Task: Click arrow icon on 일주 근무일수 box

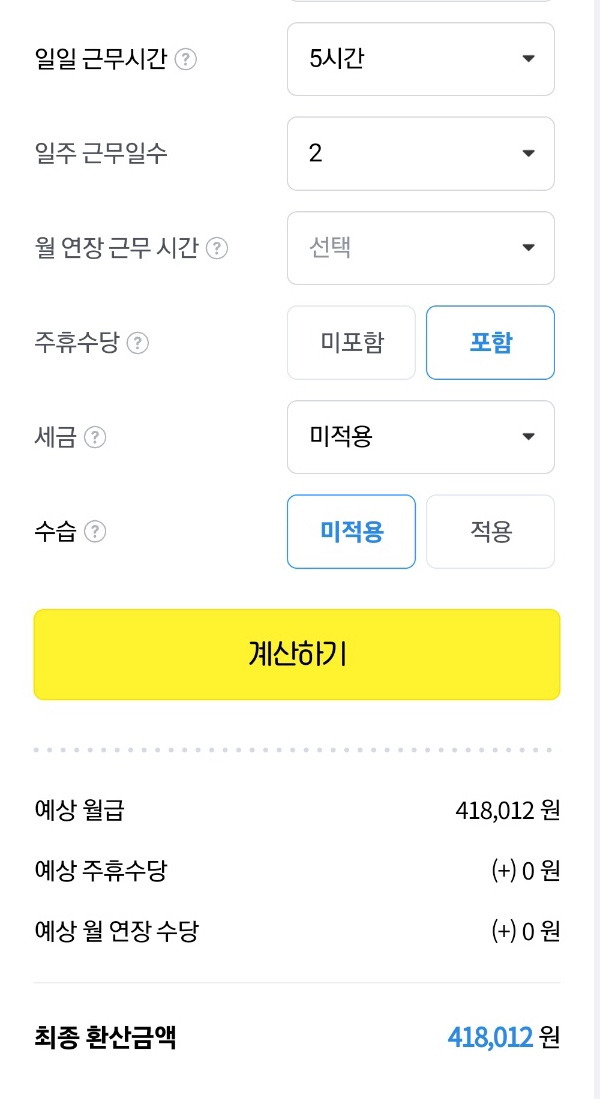Action: click(529, 153)
